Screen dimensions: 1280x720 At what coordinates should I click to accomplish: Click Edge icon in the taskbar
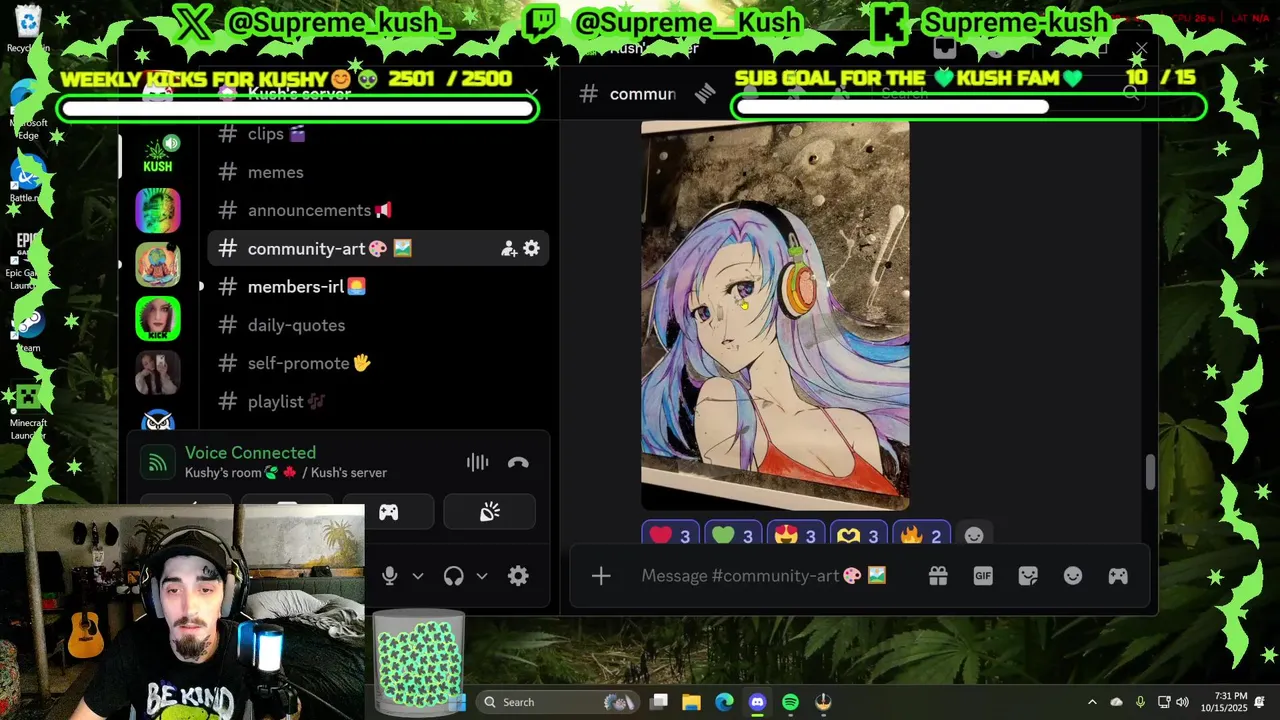coord(724,702)
